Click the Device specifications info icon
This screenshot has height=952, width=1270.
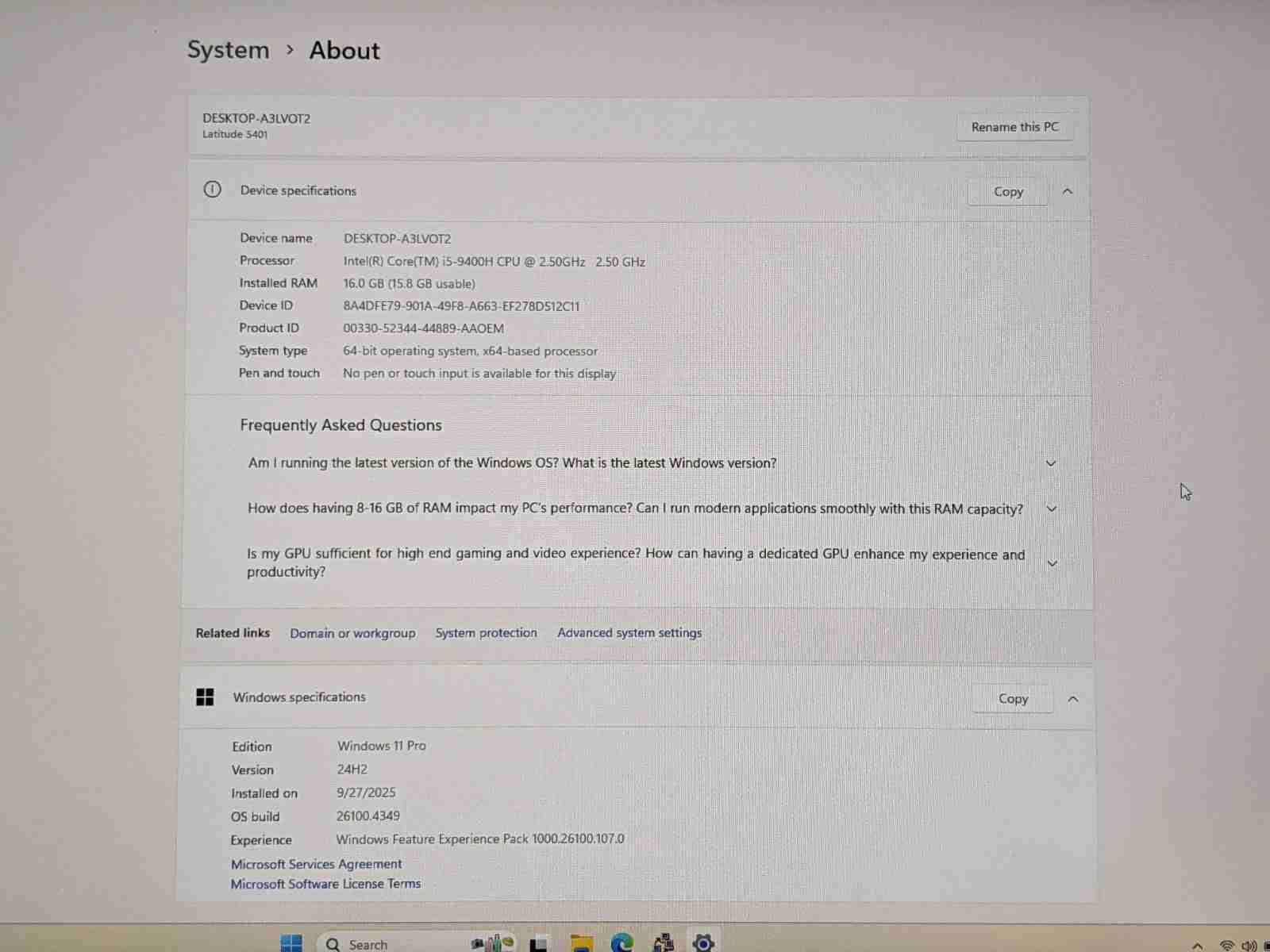point(212,190)
